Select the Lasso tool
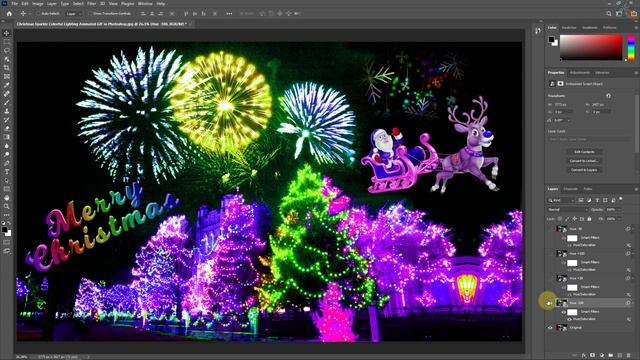This screenshot has height=360, width=640. (7, 50)
